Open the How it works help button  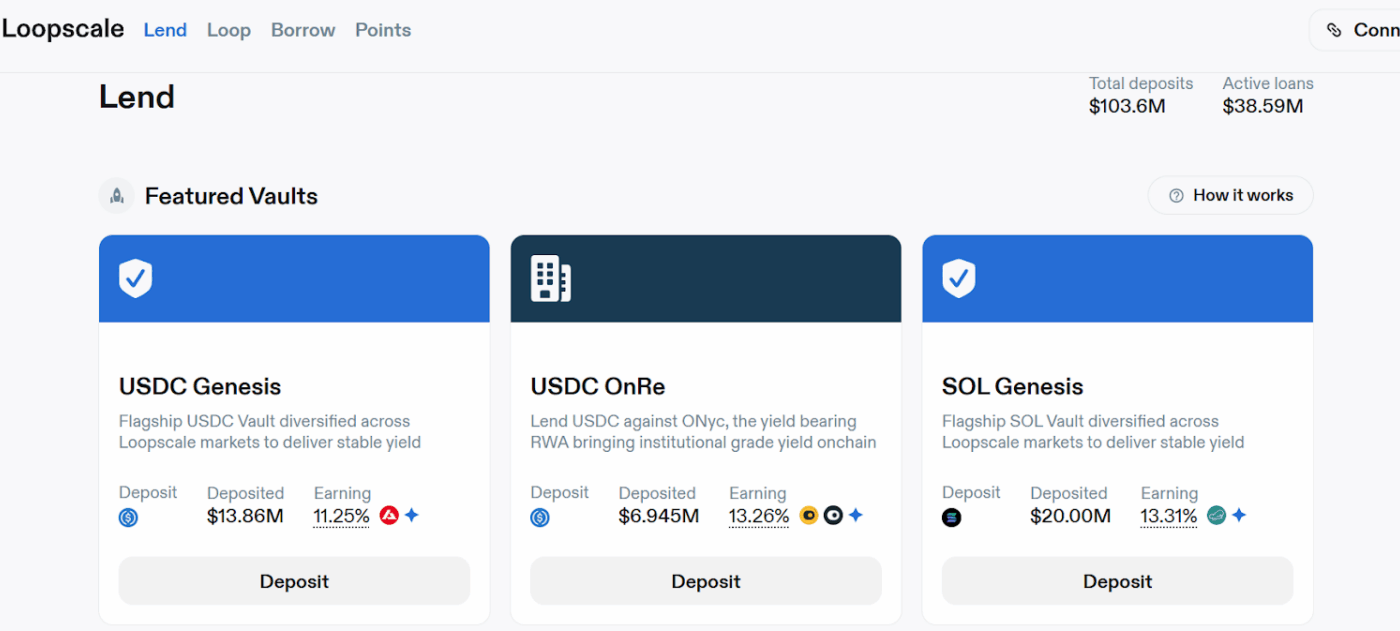click(1230, 195)
